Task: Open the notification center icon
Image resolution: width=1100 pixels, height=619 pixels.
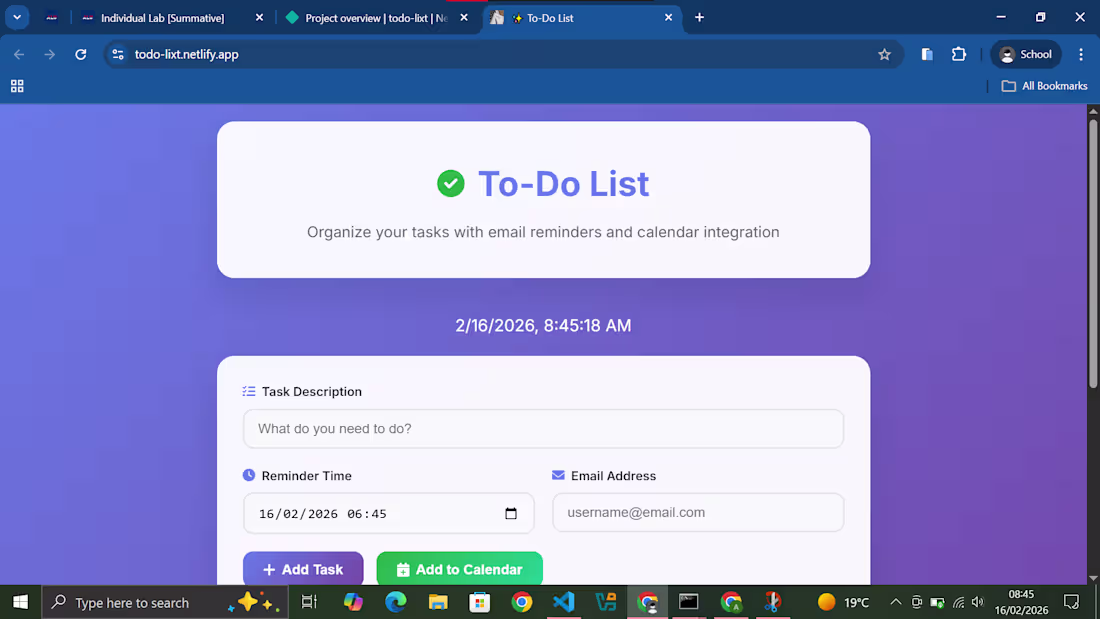Action: pyautogui.click(x=1071, y=602)
